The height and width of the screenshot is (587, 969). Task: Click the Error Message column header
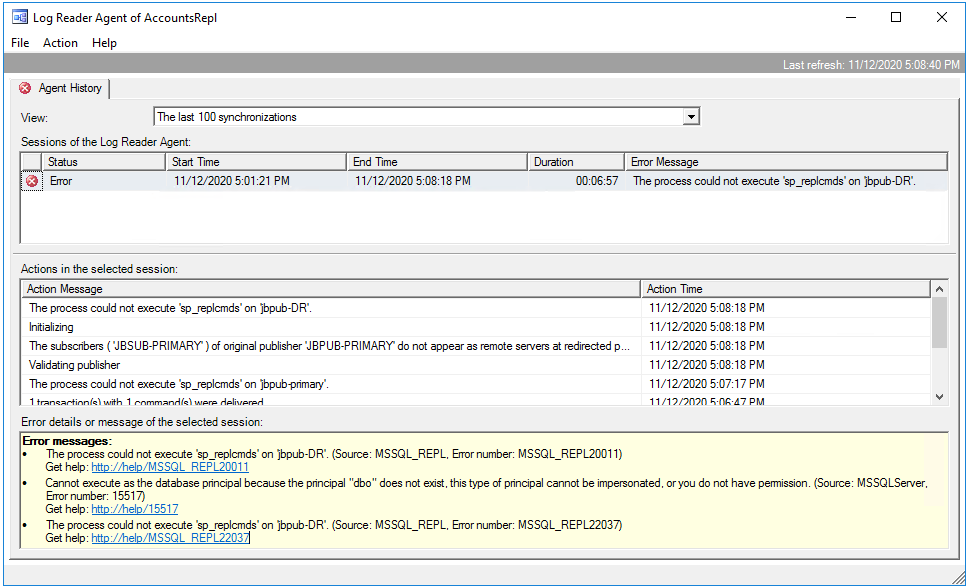(785, 161)
